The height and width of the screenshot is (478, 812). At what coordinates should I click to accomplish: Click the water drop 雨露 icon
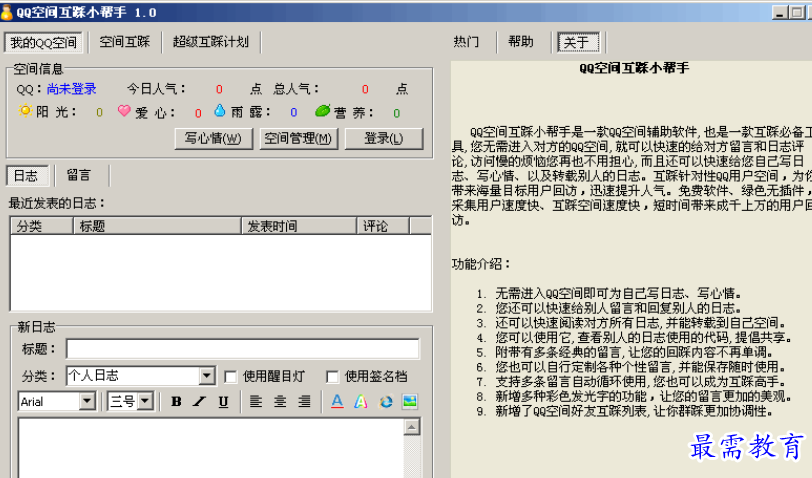point(220,110)
